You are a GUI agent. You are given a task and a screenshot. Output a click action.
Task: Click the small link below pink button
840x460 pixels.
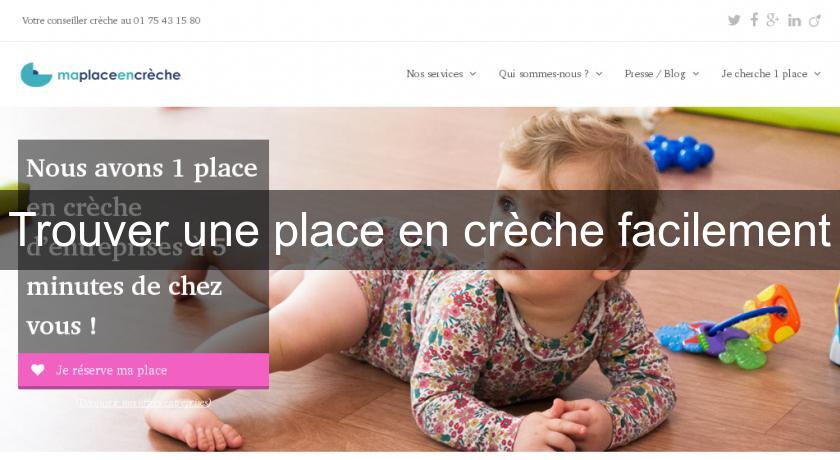tap(144, 402)
